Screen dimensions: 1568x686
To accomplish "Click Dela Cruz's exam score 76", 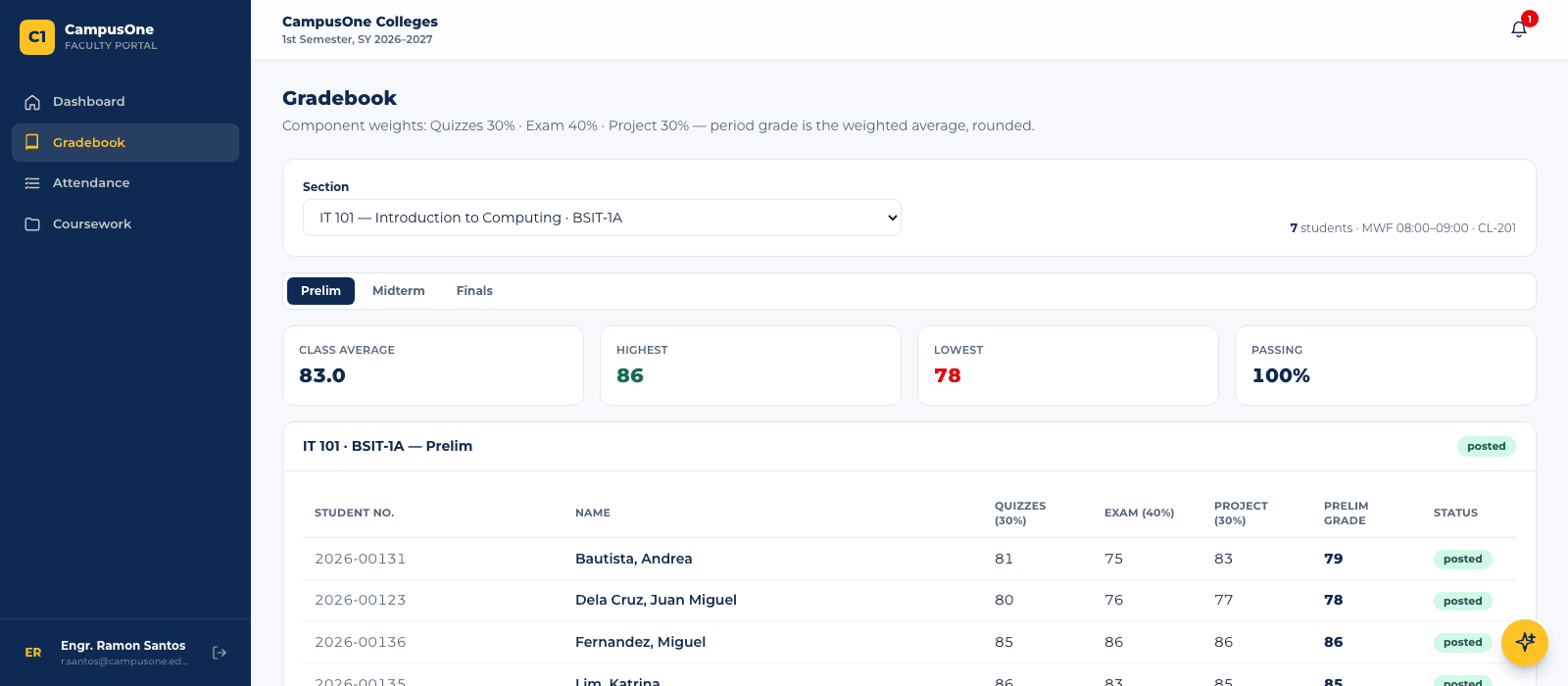I will point(1113,600).
